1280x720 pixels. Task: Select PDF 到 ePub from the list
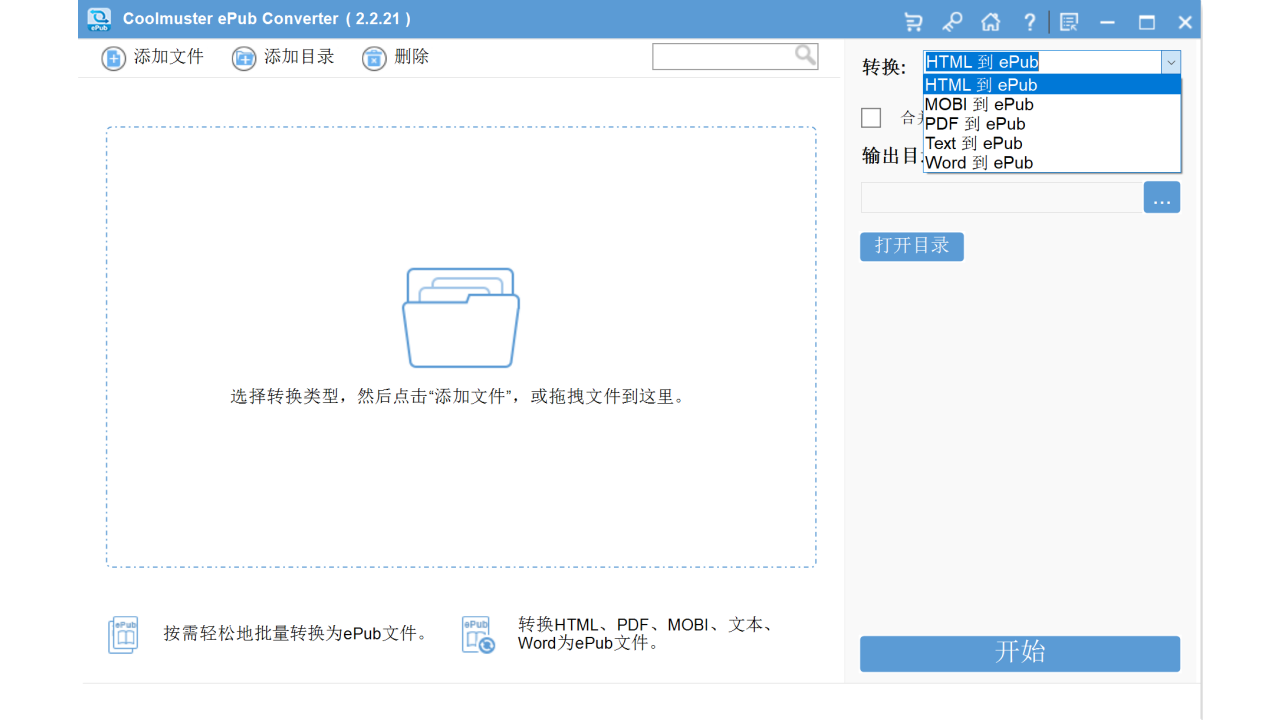point(975,123)
